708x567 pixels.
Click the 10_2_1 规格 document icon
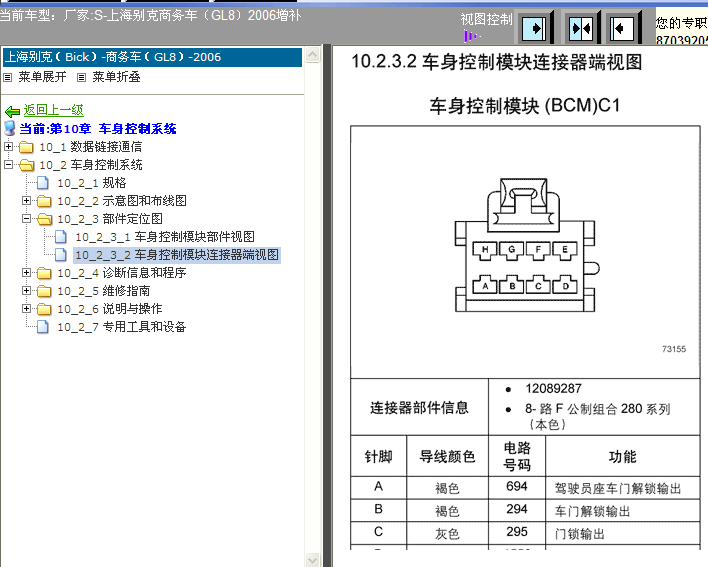coord(43,183)
